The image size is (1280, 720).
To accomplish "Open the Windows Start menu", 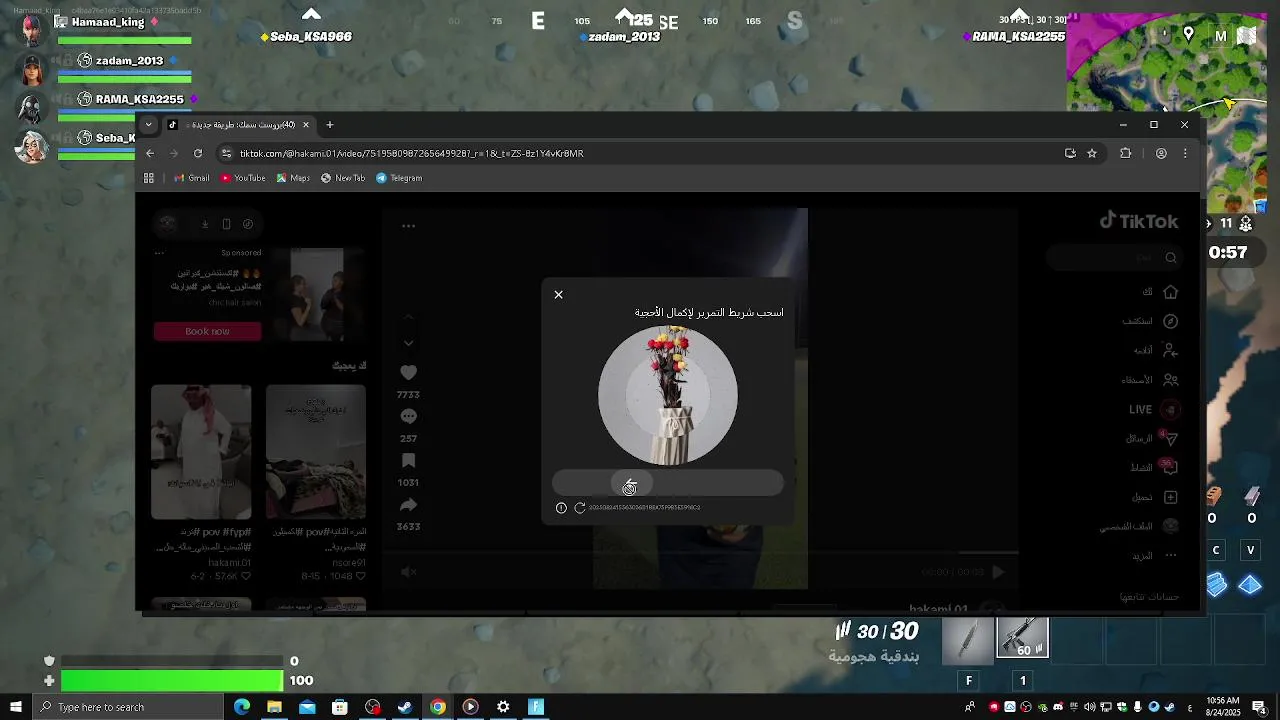I will coord(15,707).
